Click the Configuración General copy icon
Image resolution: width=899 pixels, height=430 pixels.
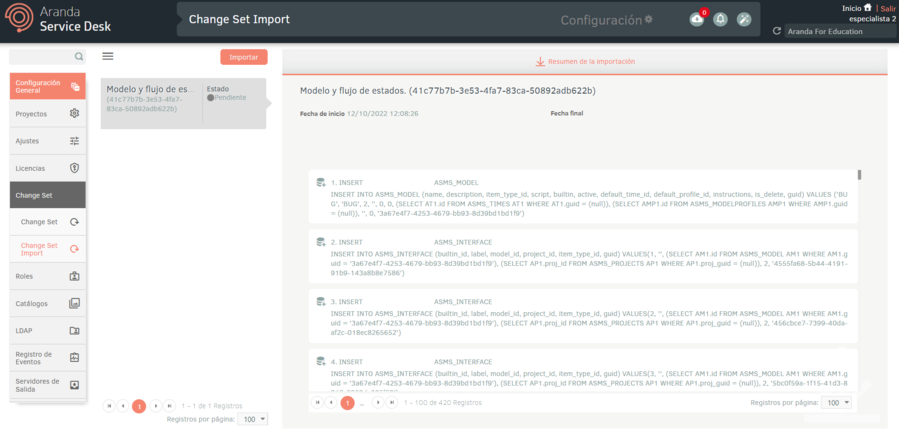[x=75, y=87]
